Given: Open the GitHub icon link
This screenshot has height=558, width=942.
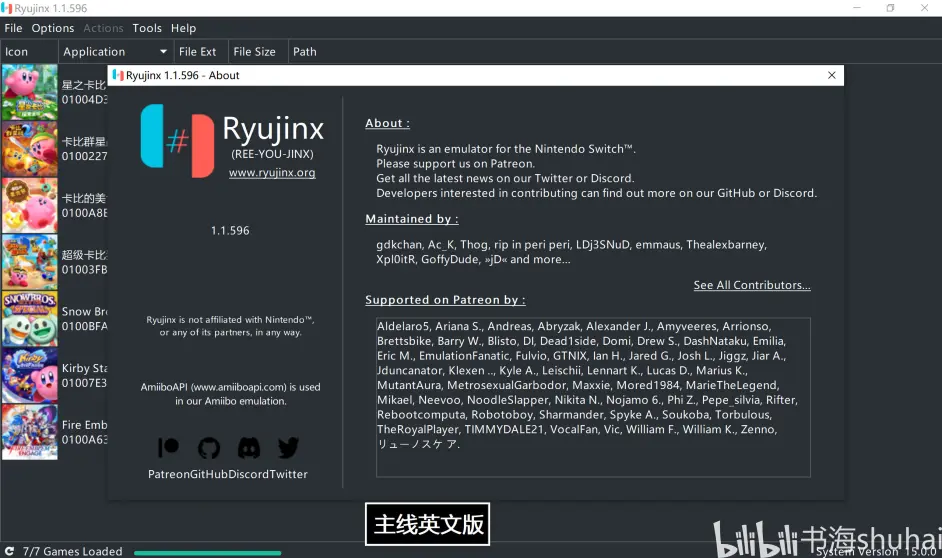Looking at the screenshot, I should [208, 447].
